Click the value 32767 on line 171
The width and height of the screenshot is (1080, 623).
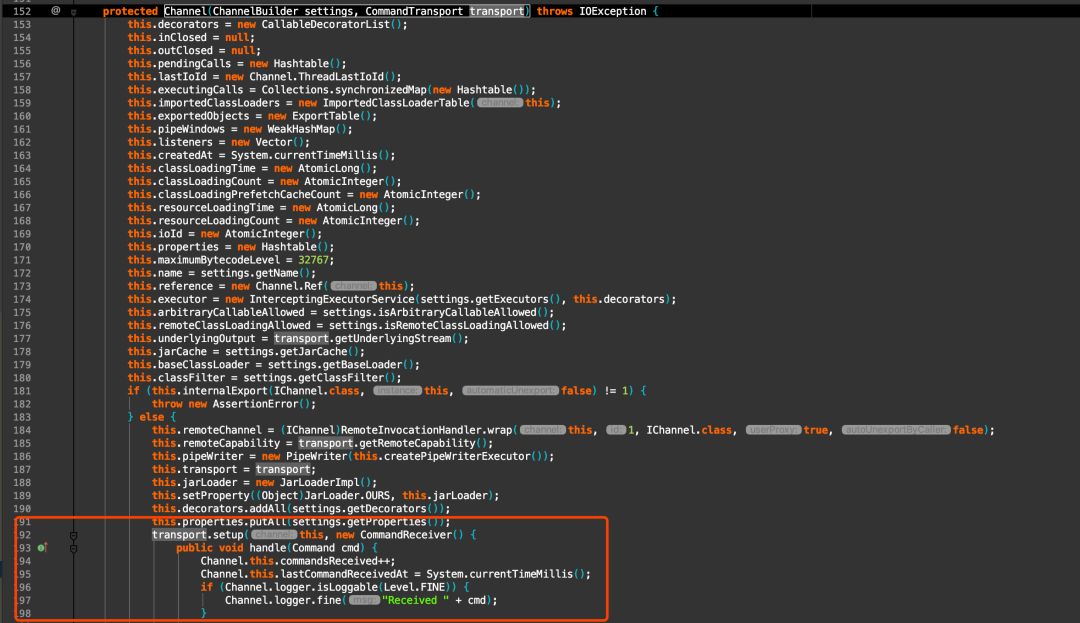click(x=313, y=260)
